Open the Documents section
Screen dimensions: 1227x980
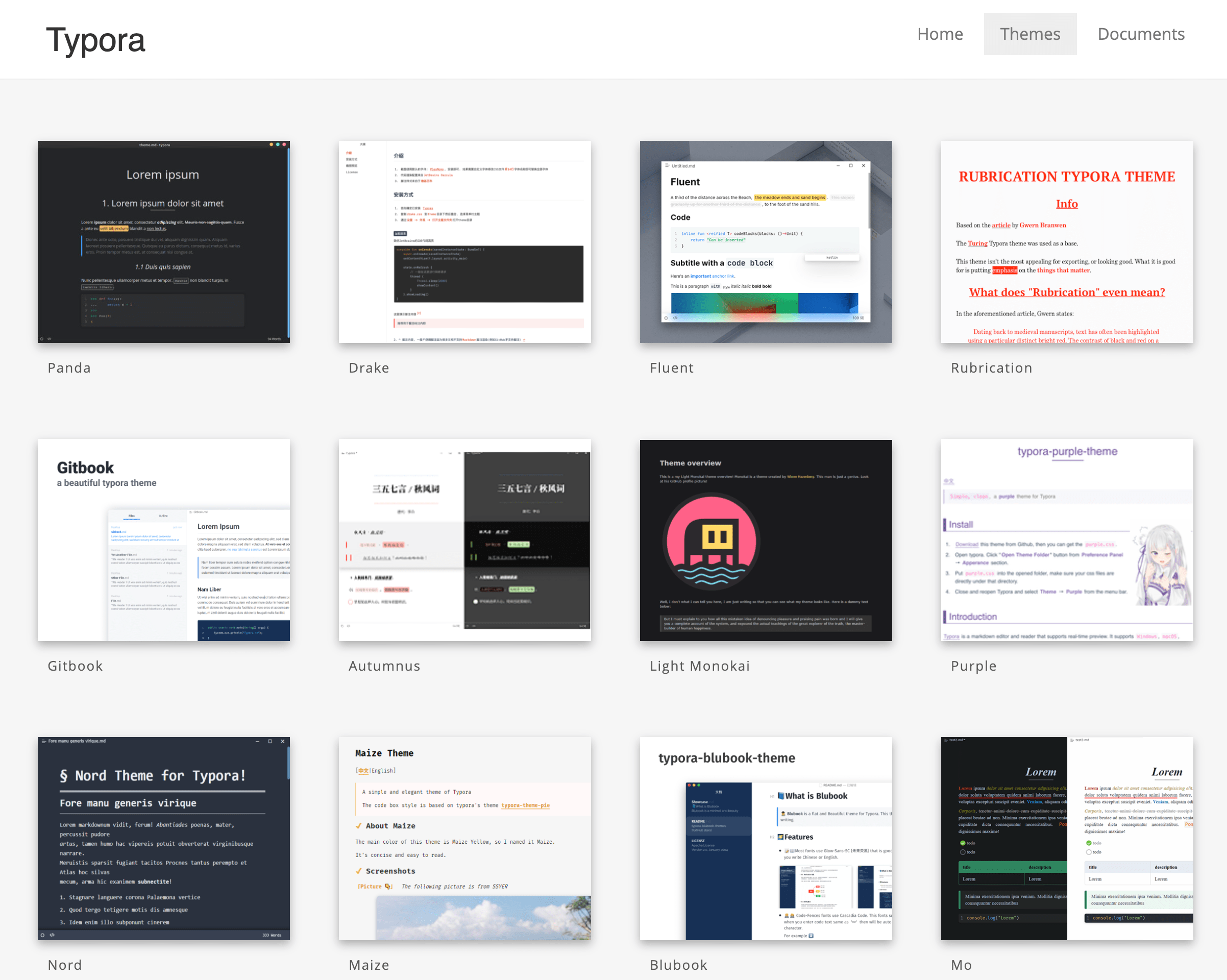coord(1141,33)
